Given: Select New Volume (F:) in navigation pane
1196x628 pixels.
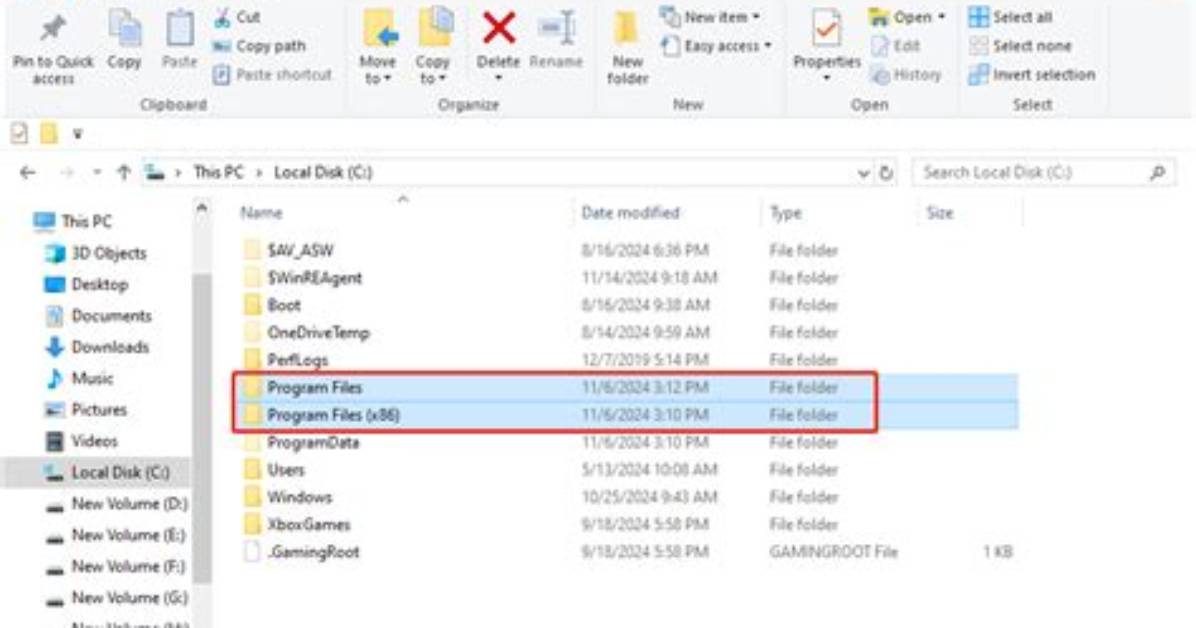Looking at the screenshot, I should (x=115, y=566).
